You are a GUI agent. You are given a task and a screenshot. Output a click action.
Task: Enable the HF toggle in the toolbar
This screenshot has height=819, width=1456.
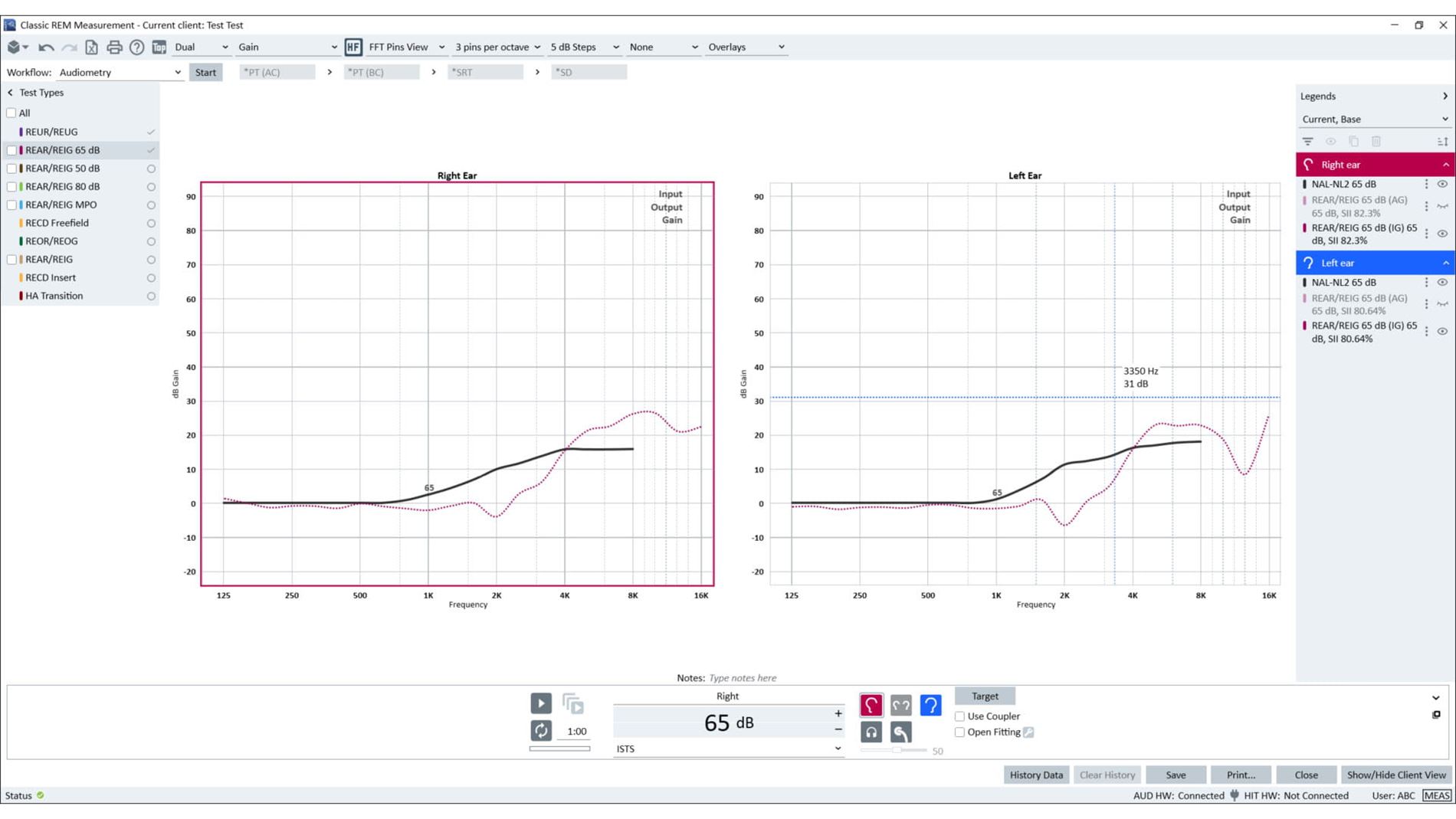click(x=353, y=47)
